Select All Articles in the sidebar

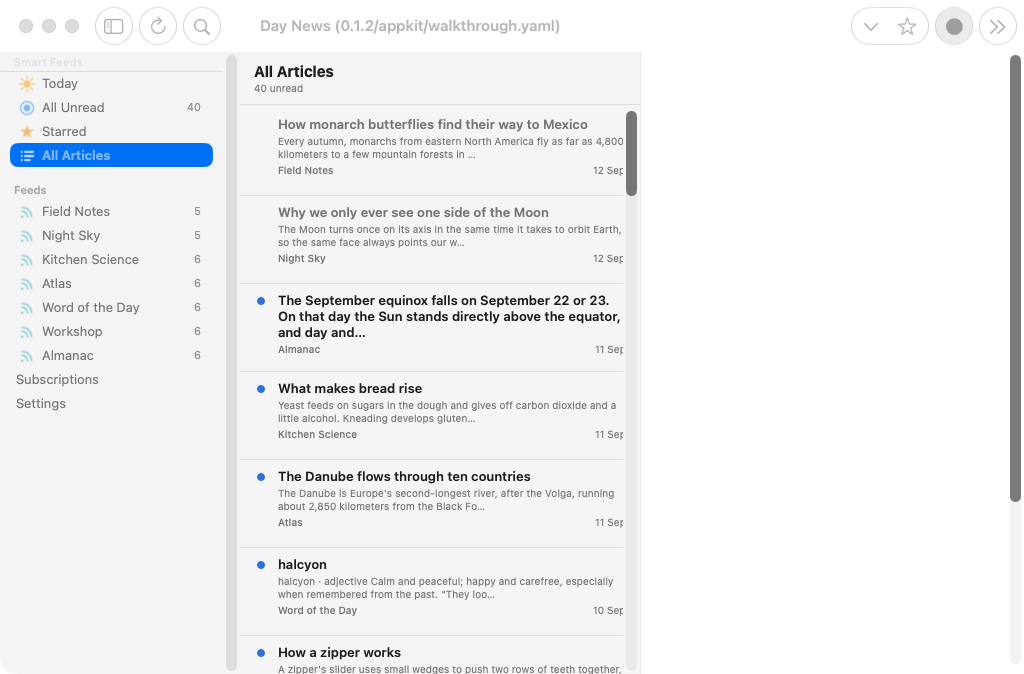[112, 155]
